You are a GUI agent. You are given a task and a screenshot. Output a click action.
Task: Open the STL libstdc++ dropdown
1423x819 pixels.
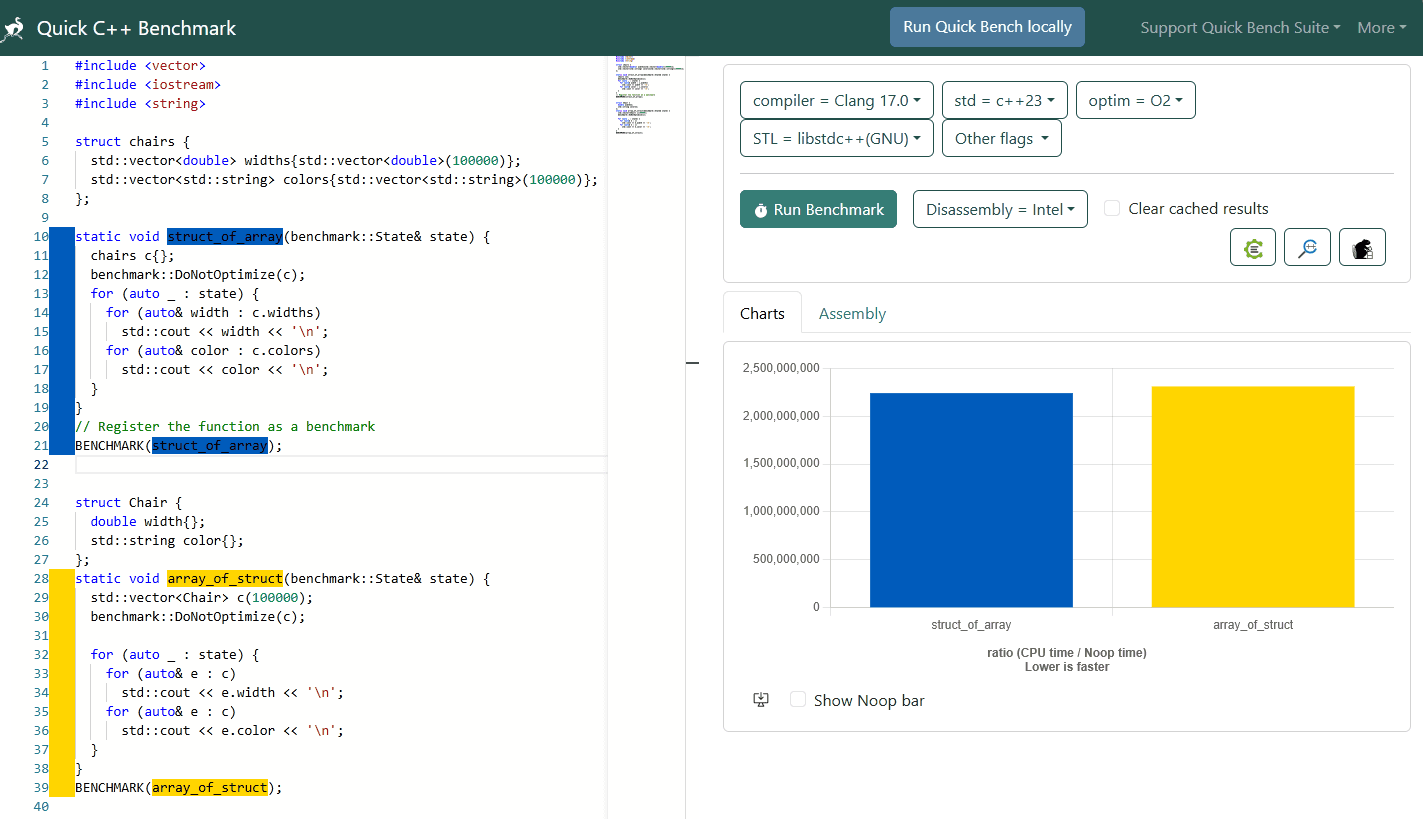coord(836,138)
